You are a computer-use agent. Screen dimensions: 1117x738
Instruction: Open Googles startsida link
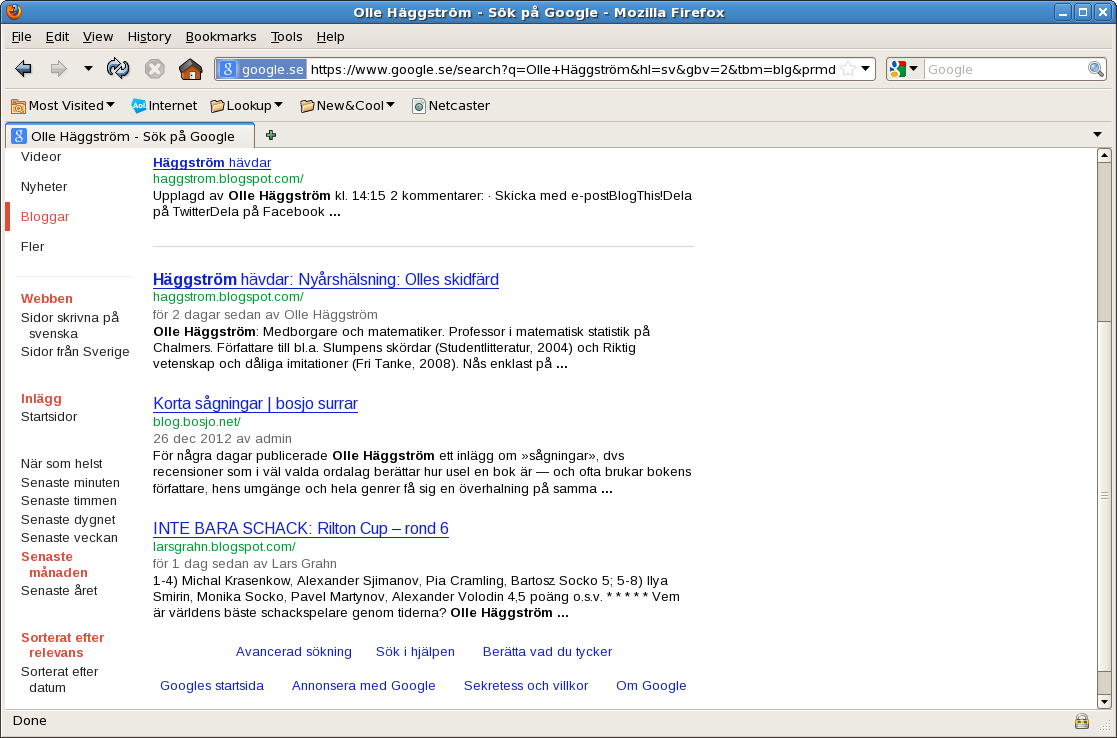(212, 686)
